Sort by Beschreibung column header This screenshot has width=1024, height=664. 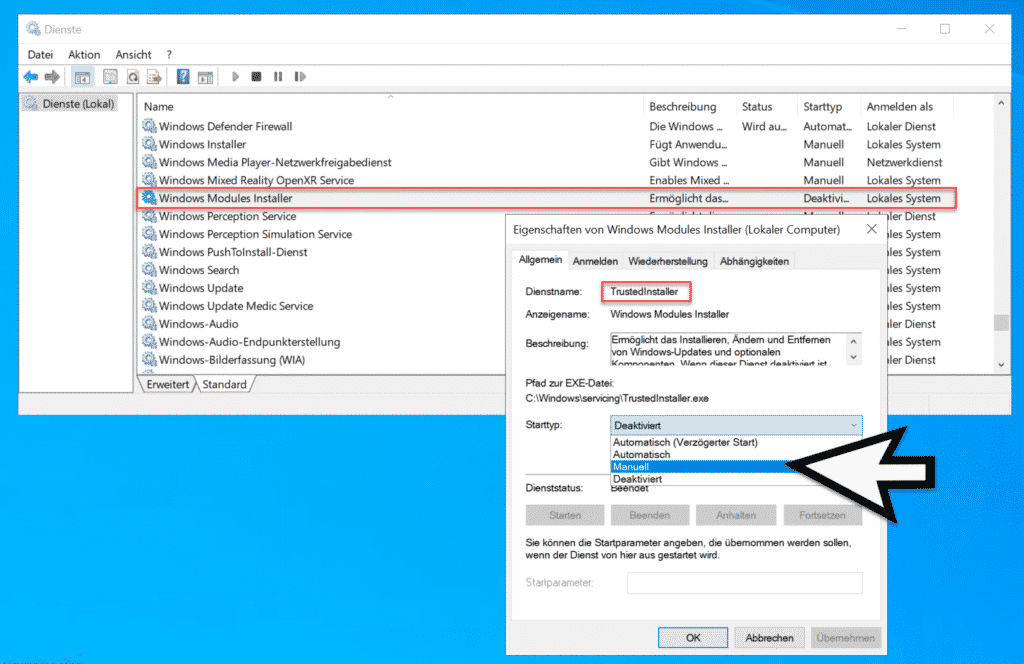[689, 106]
